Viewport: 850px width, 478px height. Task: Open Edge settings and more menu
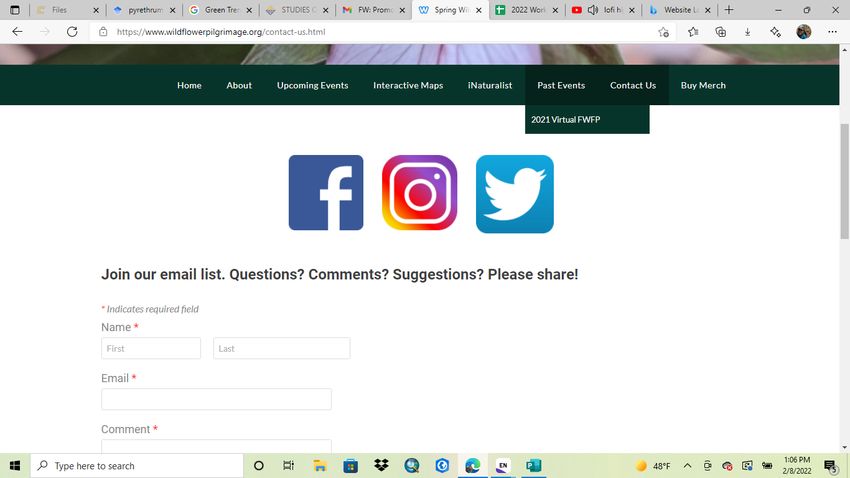tap(832, 32)
